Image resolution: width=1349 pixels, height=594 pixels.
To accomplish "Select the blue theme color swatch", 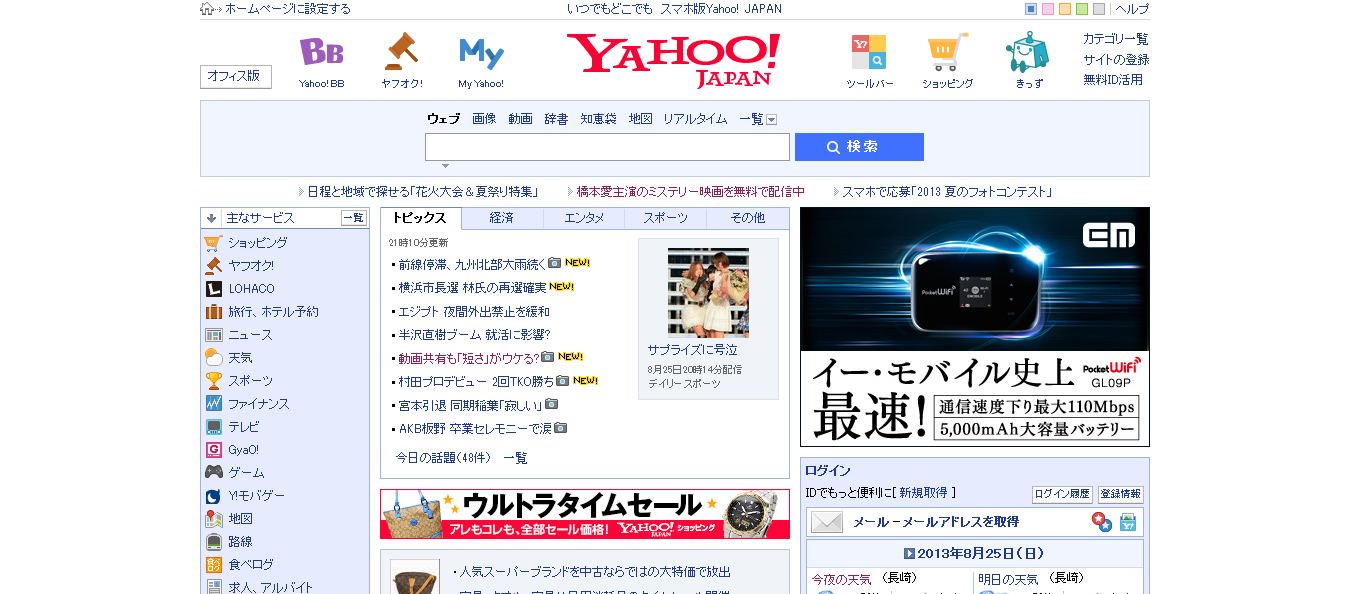I will click(x=1031, y=9).
